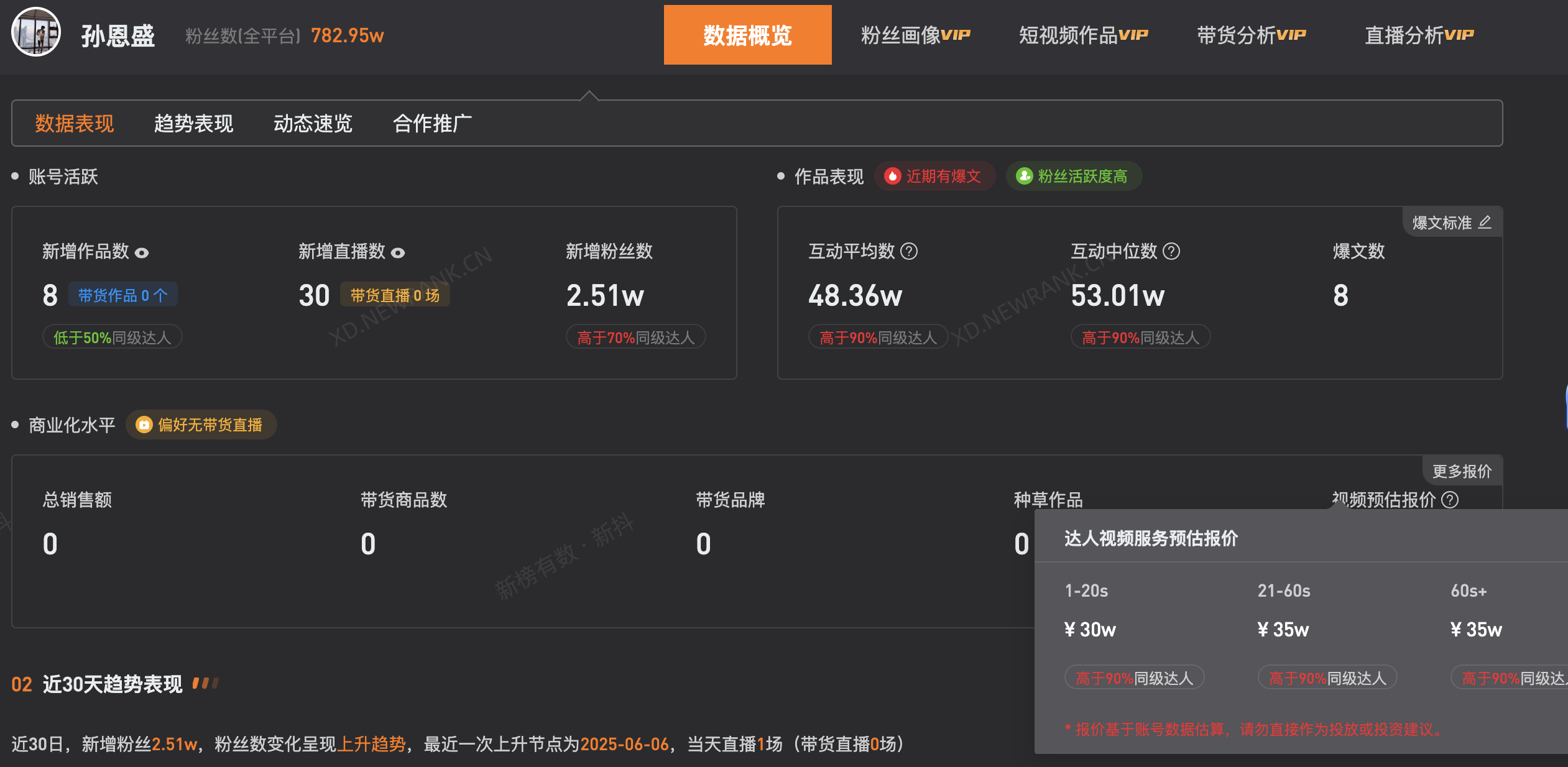Open the 合作推广 sub-tab
1568x767 pixels.
pos(432,123)
